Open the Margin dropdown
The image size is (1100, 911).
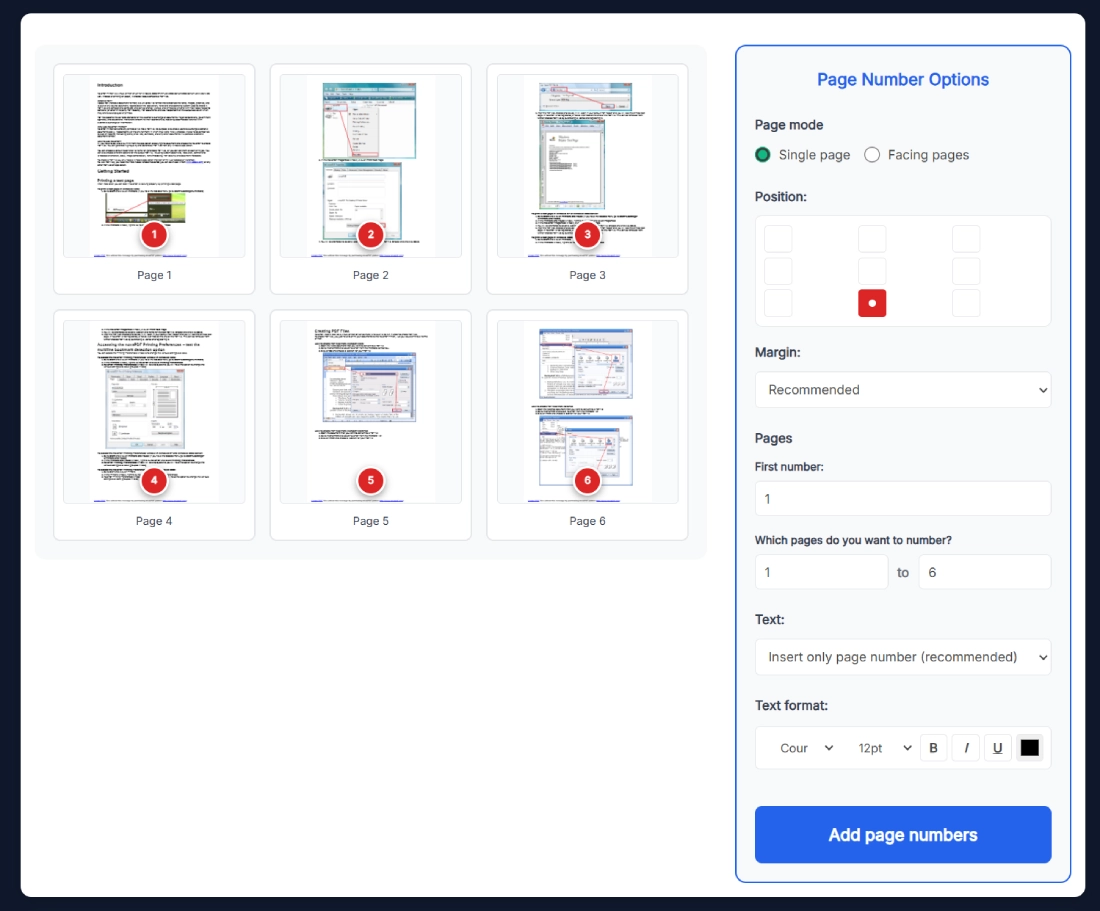coord(902,389)
